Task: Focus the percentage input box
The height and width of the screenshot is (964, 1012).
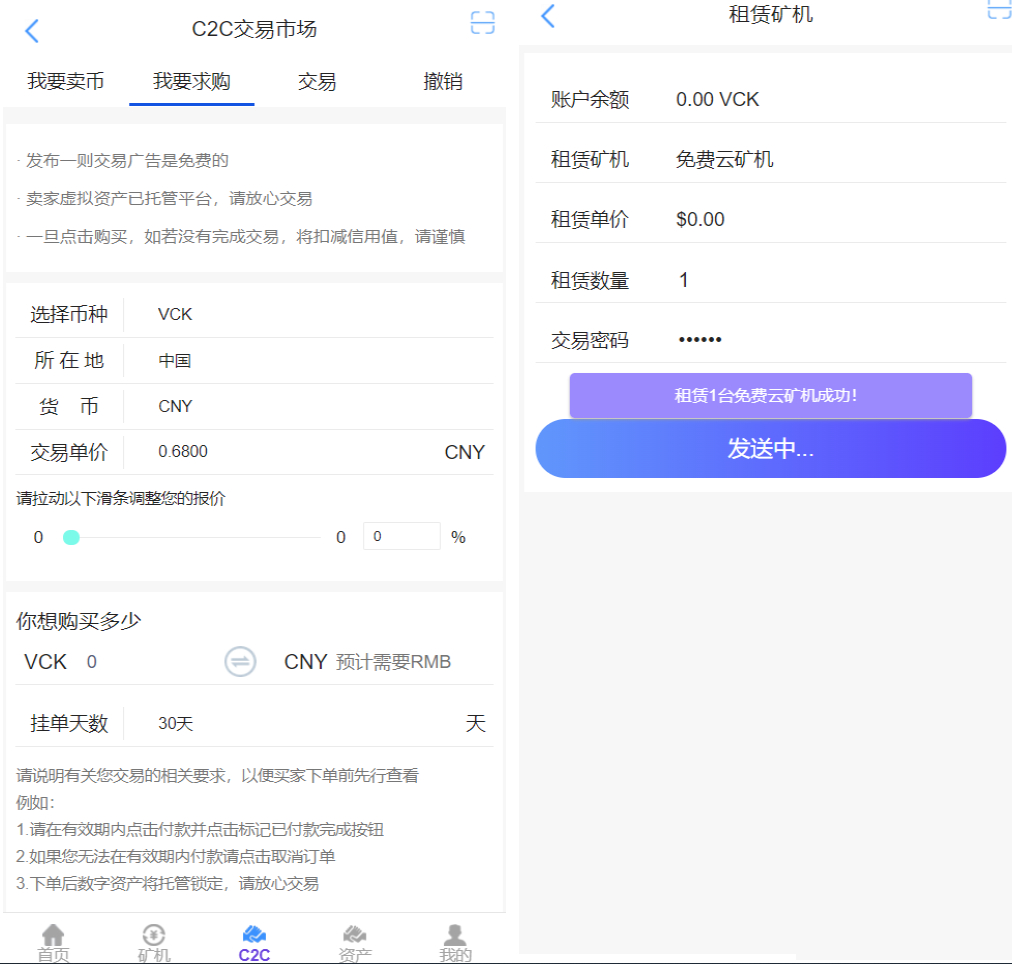Action: [401, 536]
